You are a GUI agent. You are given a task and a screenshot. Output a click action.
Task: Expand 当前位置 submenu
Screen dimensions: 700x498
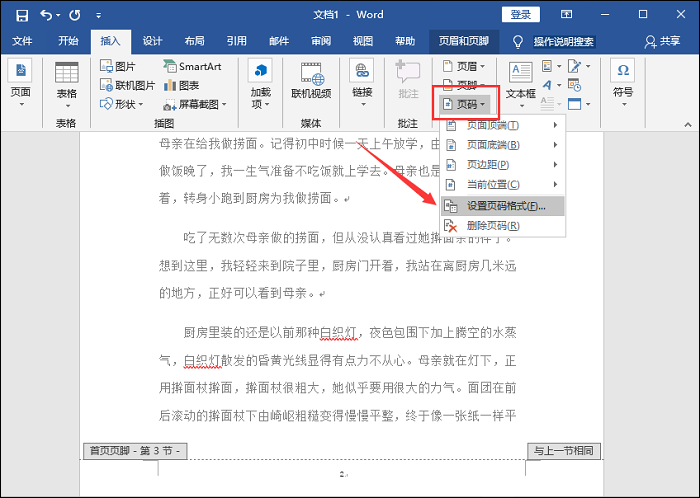point(503,184)
